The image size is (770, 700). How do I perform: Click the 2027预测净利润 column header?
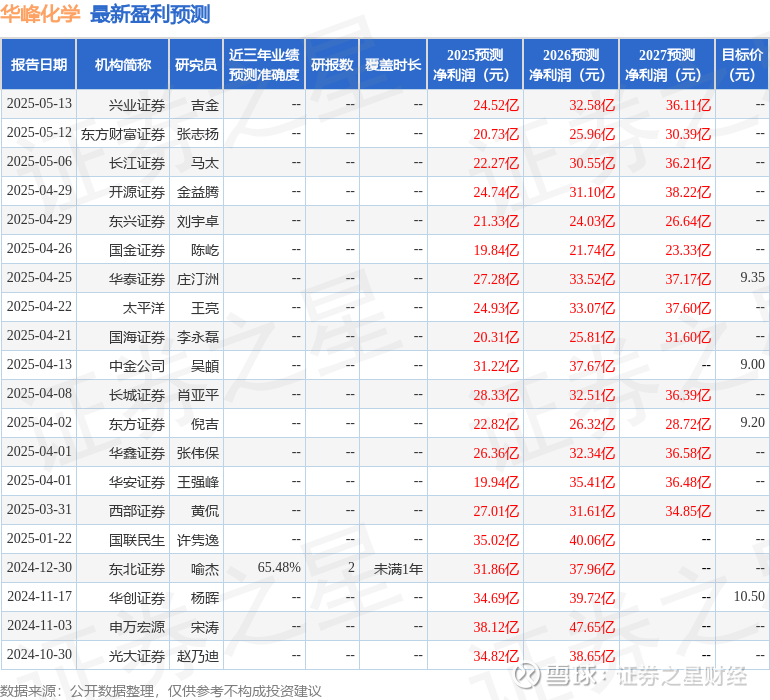click(x=667, y=64)
